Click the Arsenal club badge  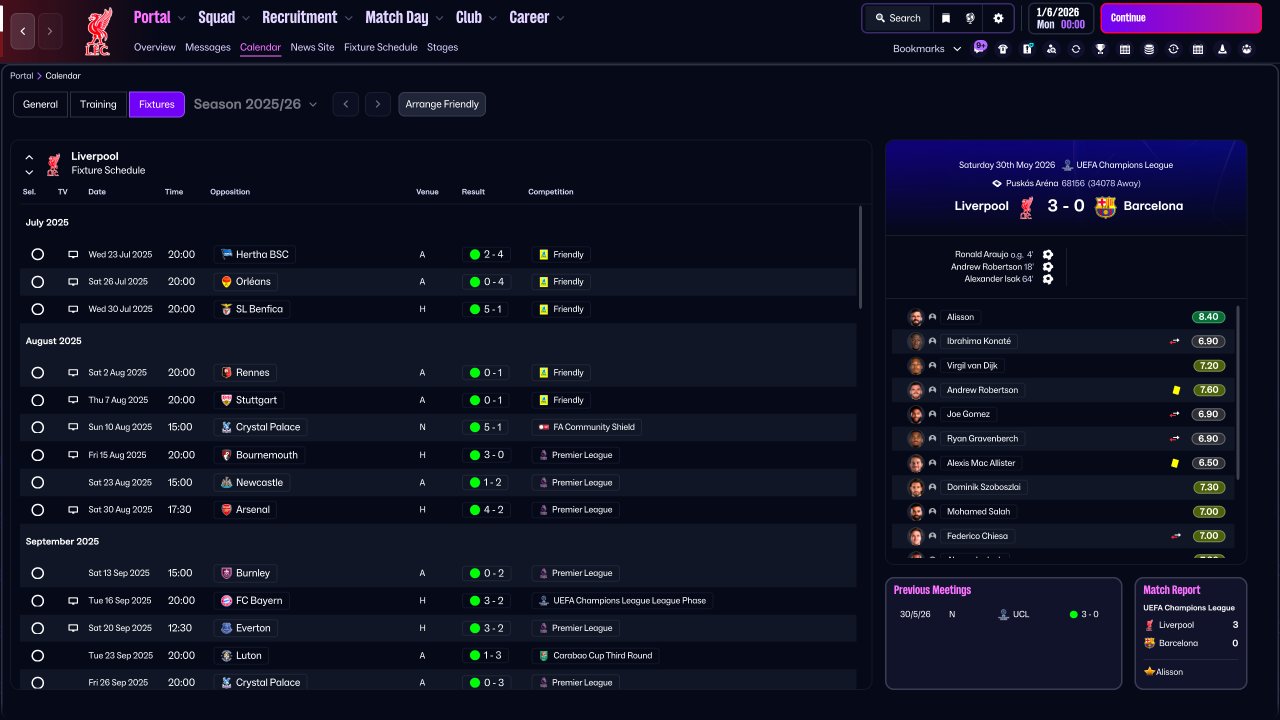(227, 510)
